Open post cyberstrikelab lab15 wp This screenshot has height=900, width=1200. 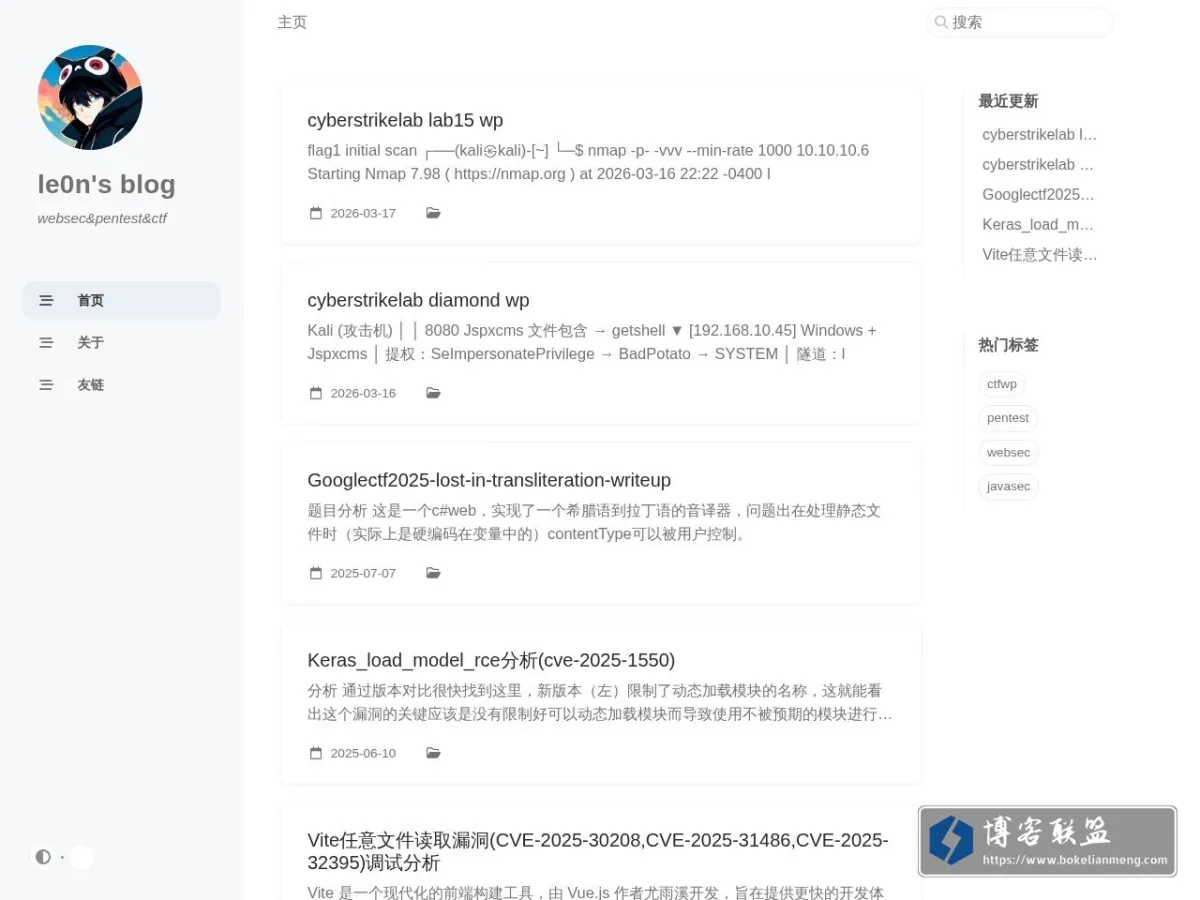point(405,120)
